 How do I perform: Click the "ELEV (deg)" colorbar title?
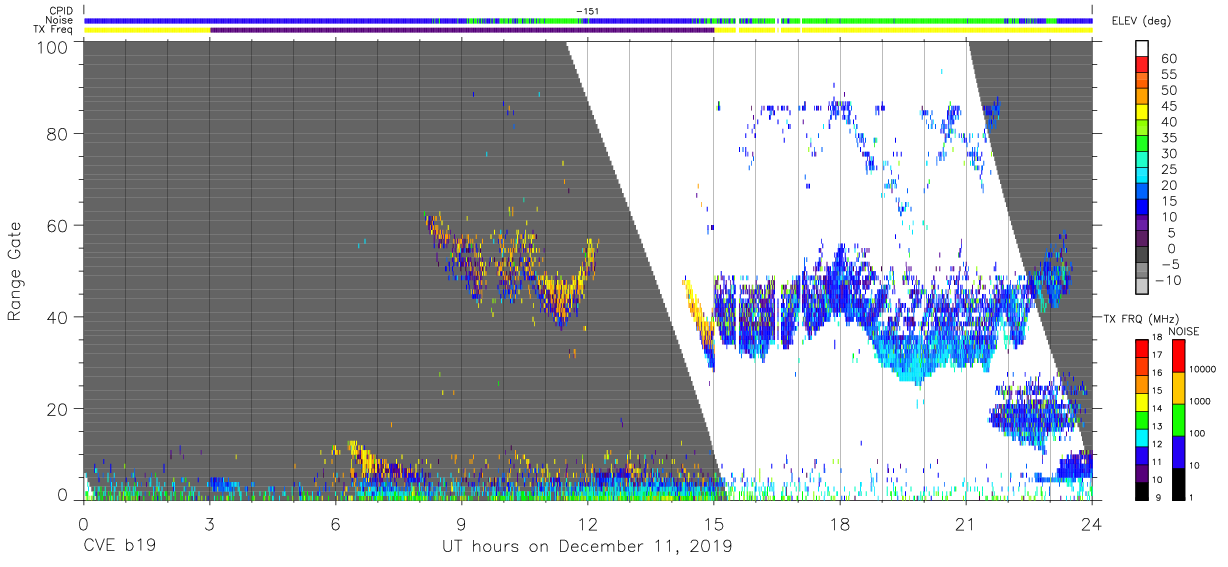(x=1141, y=20)
